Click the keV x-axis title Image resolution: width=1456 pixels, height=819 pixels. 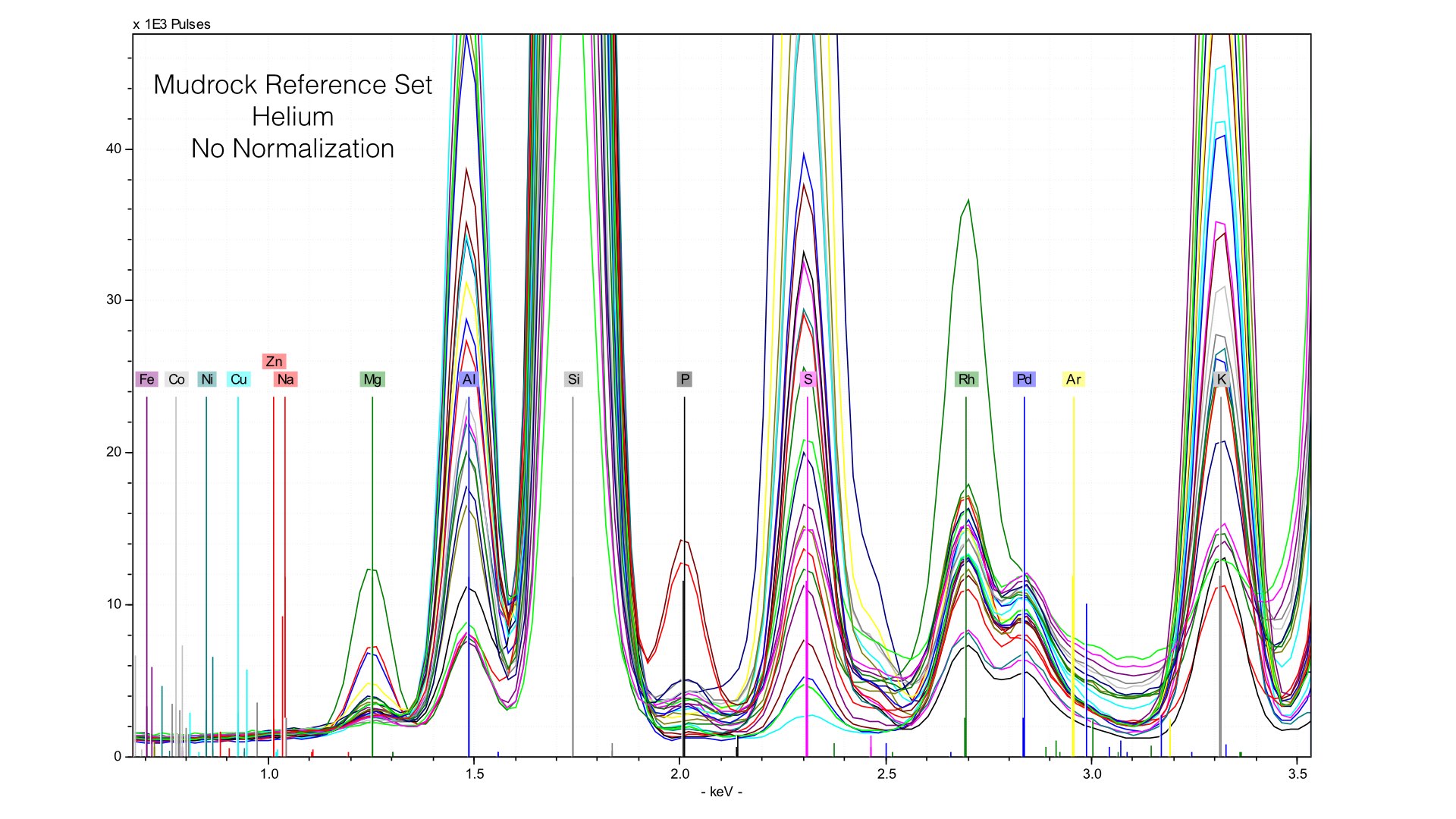click(721, 792)
